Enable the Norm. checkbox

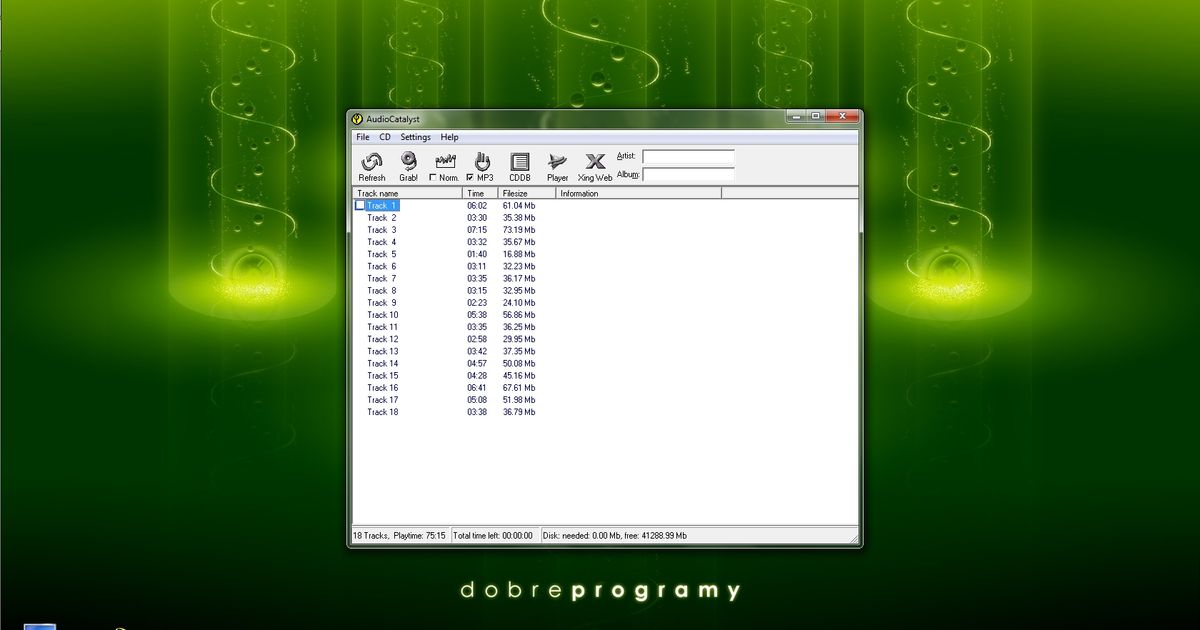432,178
